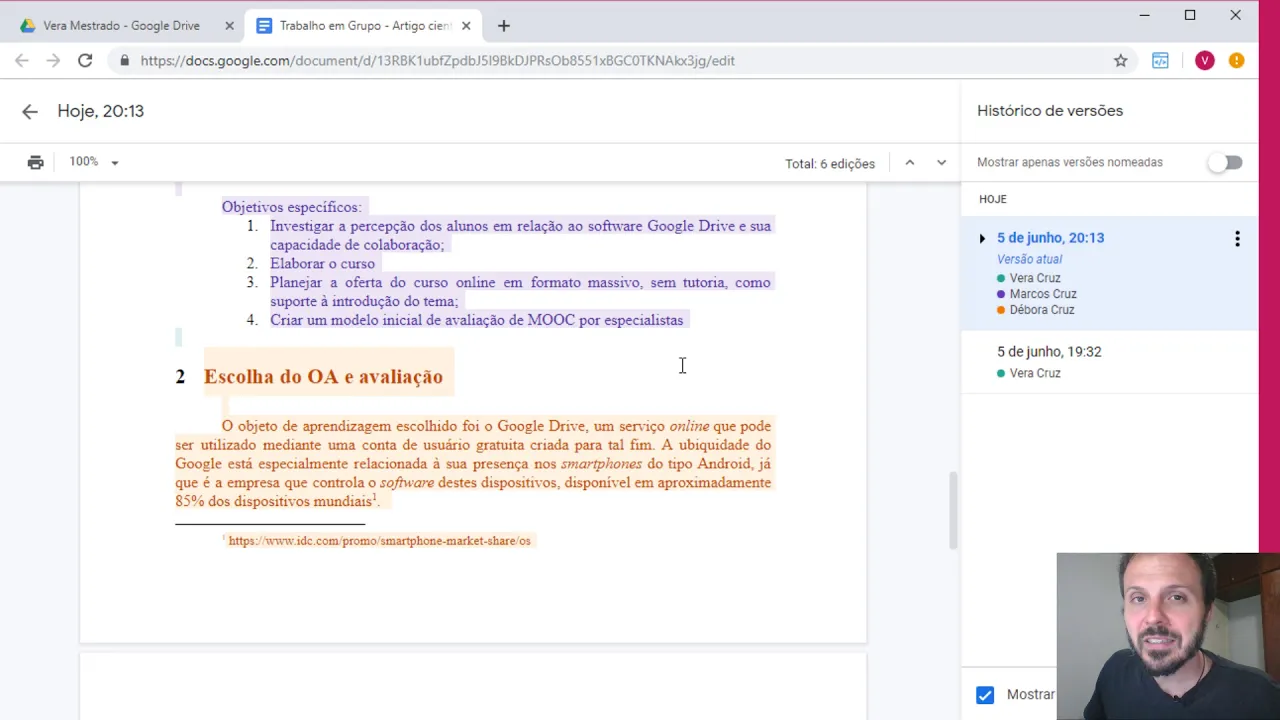Jump to next edit arrow
Viewport: 1280px width, 720px height.
point(941,162)
